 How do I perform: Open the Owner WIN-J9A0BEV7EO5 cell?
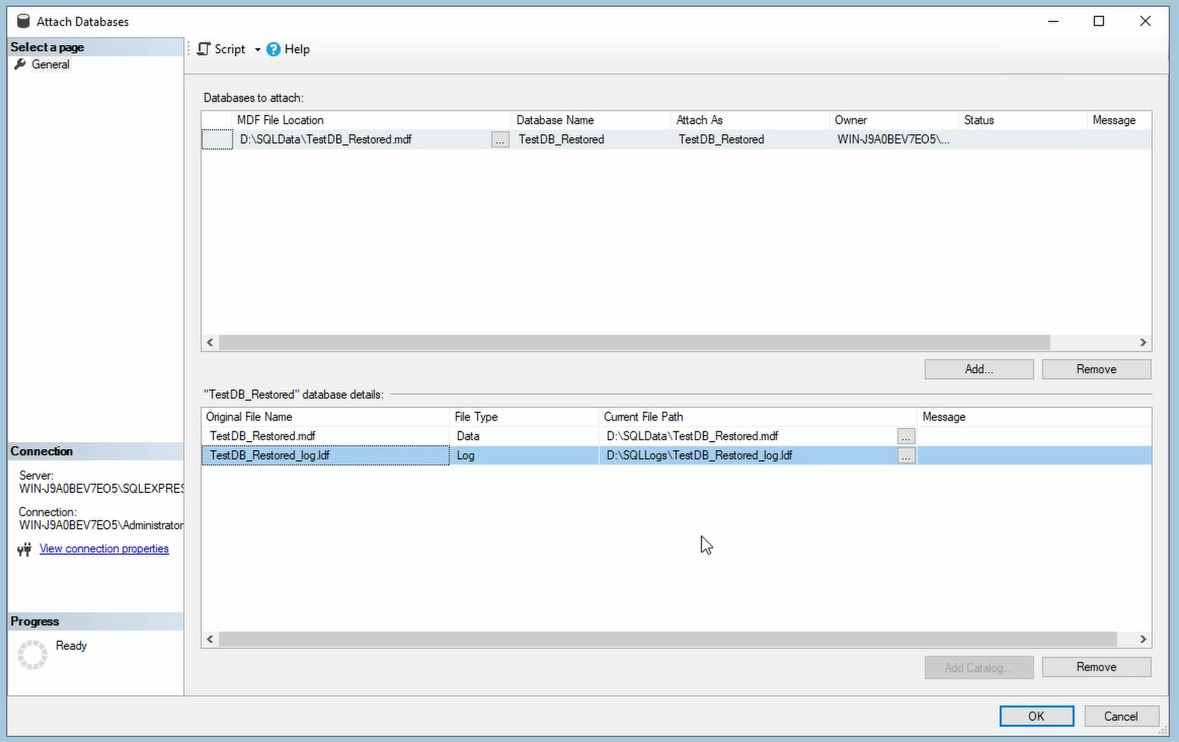pos(894,139)
